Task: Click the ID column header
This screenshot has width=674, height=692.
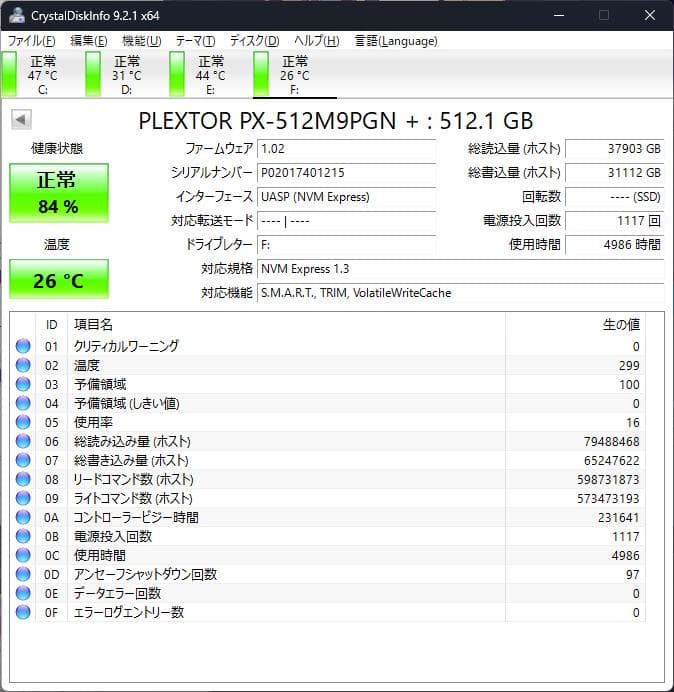Action: pos(52,325)
